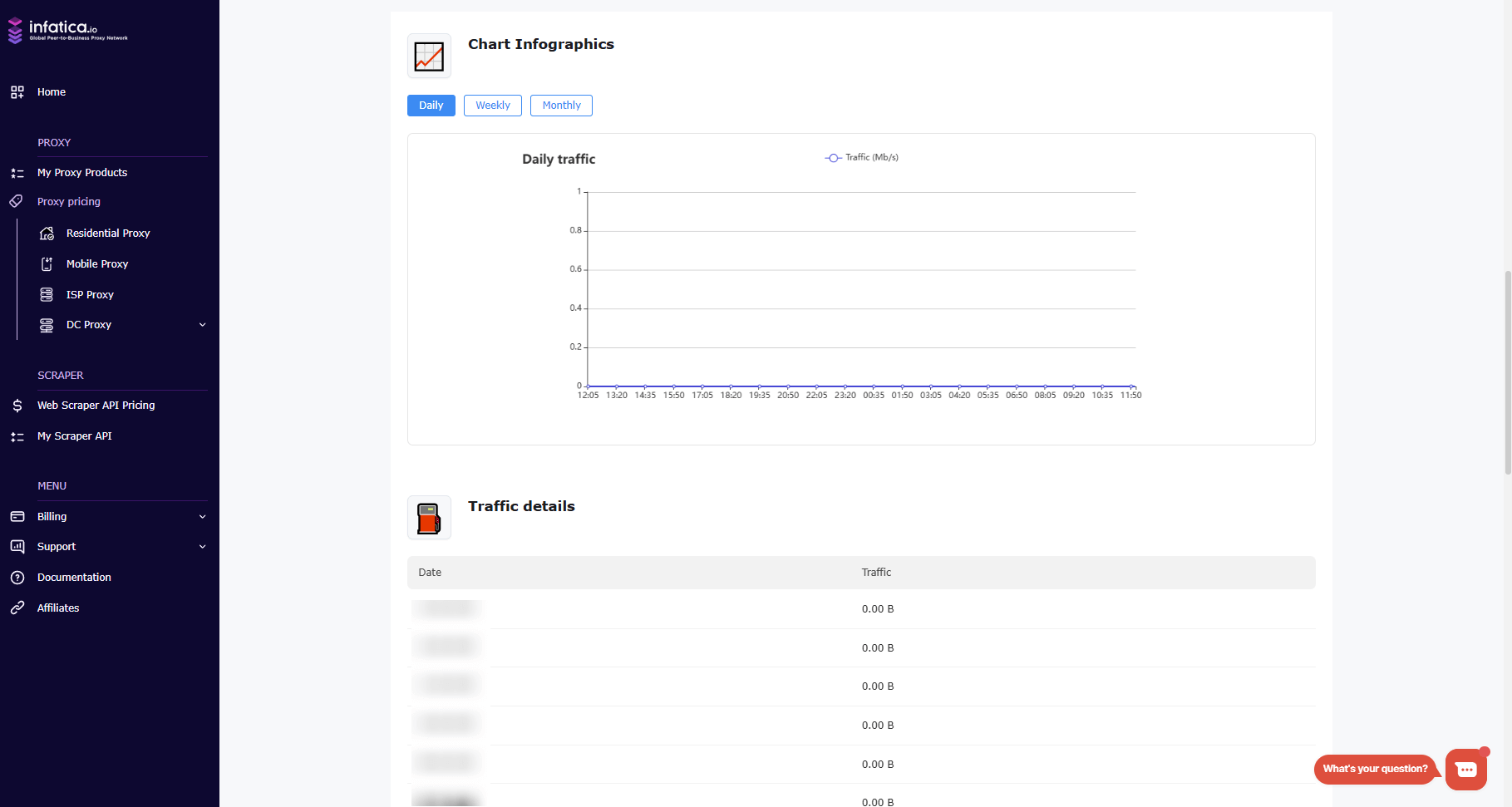Click the infatica.io logo
1512x807 pixels.
pos(68,30)
